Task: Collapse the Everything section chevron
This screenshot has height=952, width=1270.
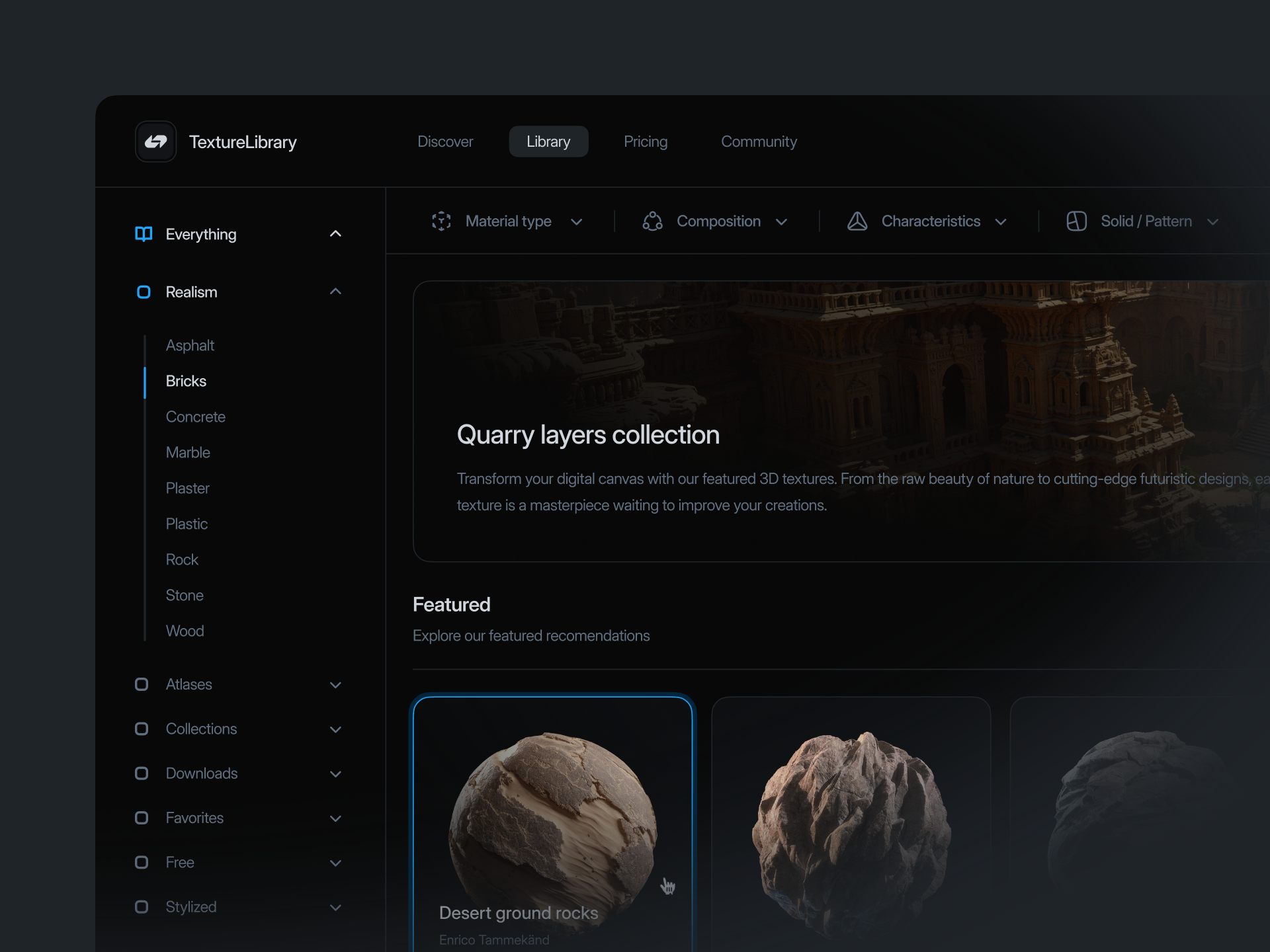Action: click(x=335, y=234)
